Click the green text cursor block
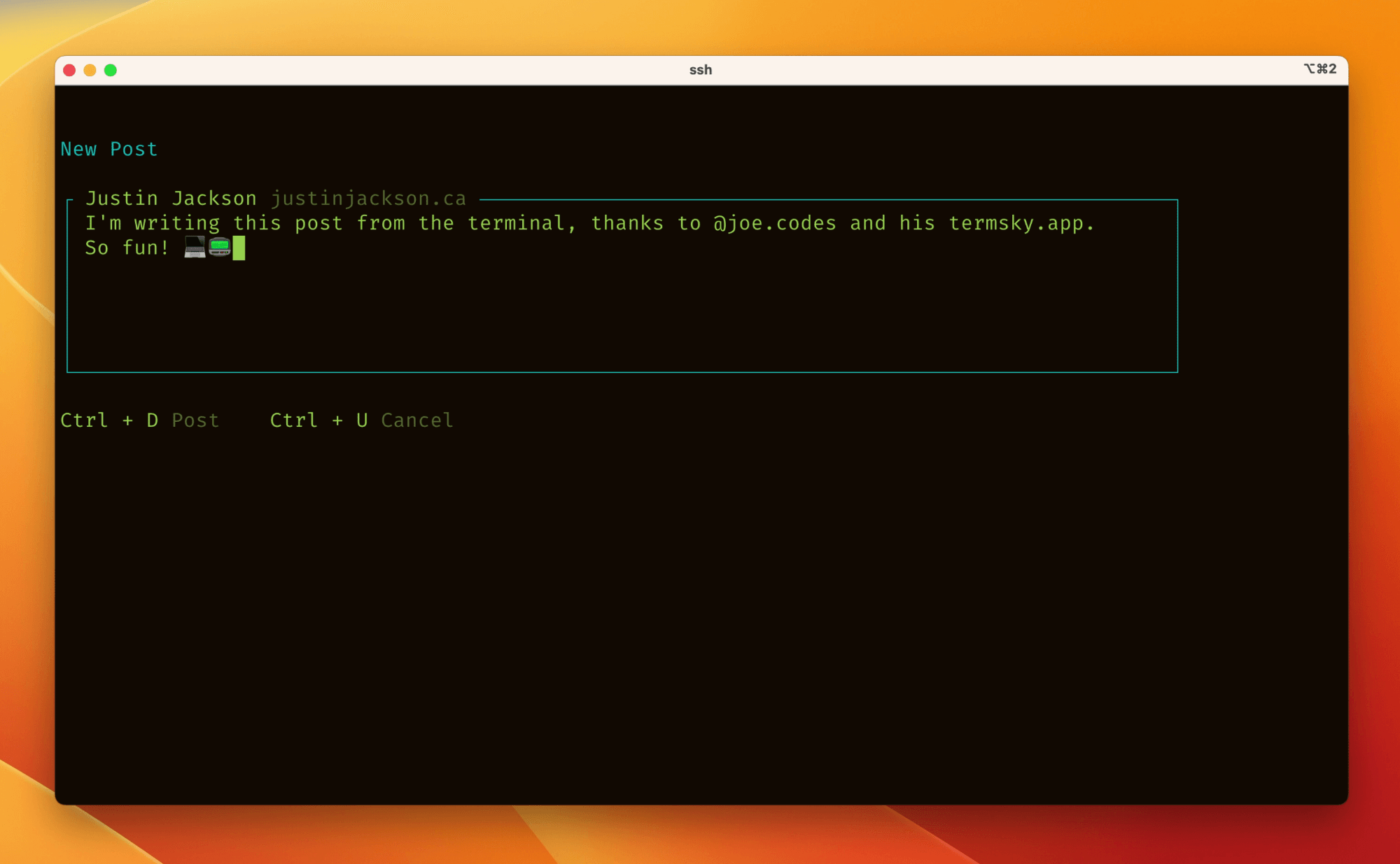This screenshot has width=1400, height=864. tap(239, 248)
